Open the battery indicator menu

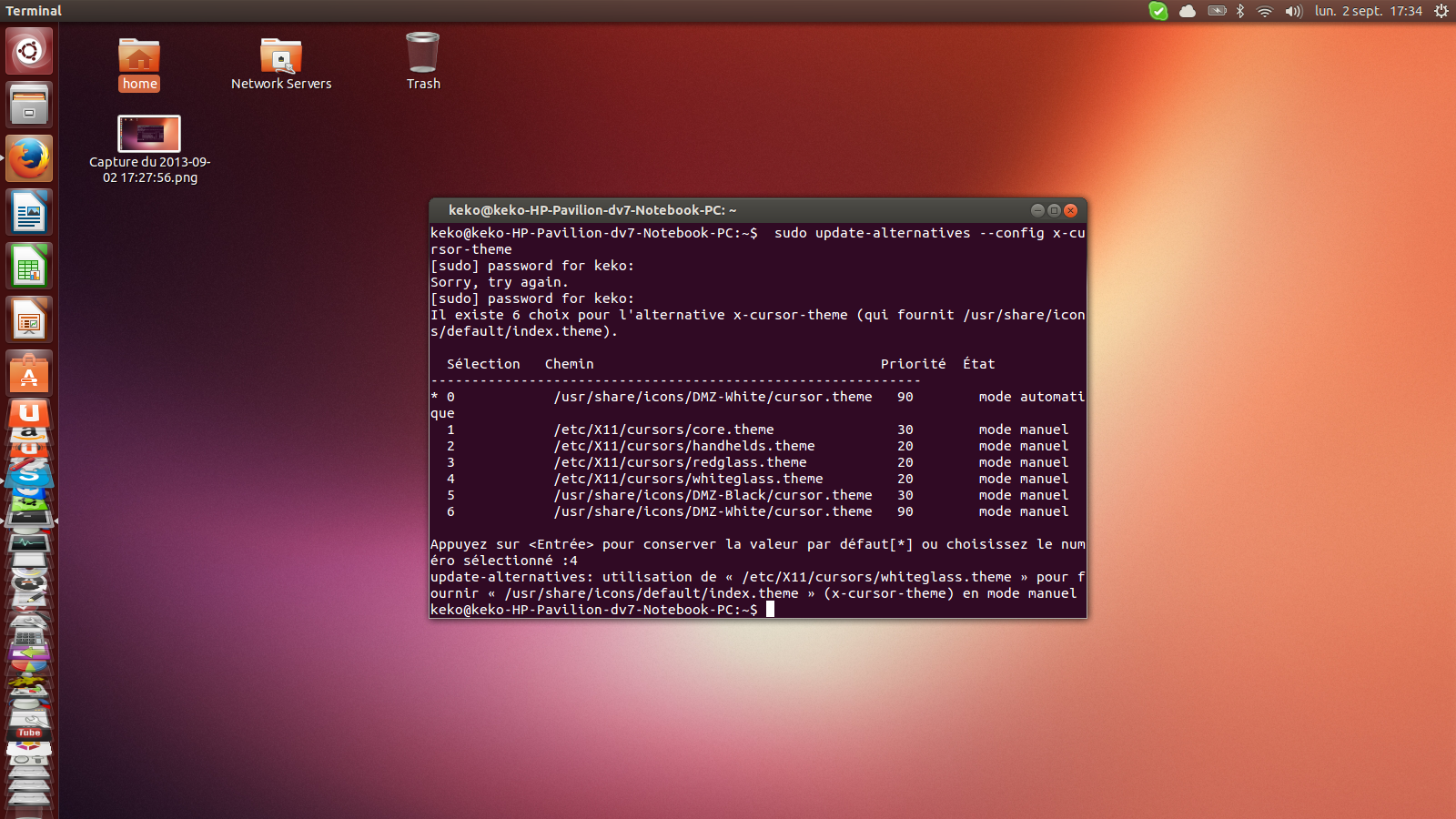(x=1217, y=11)
